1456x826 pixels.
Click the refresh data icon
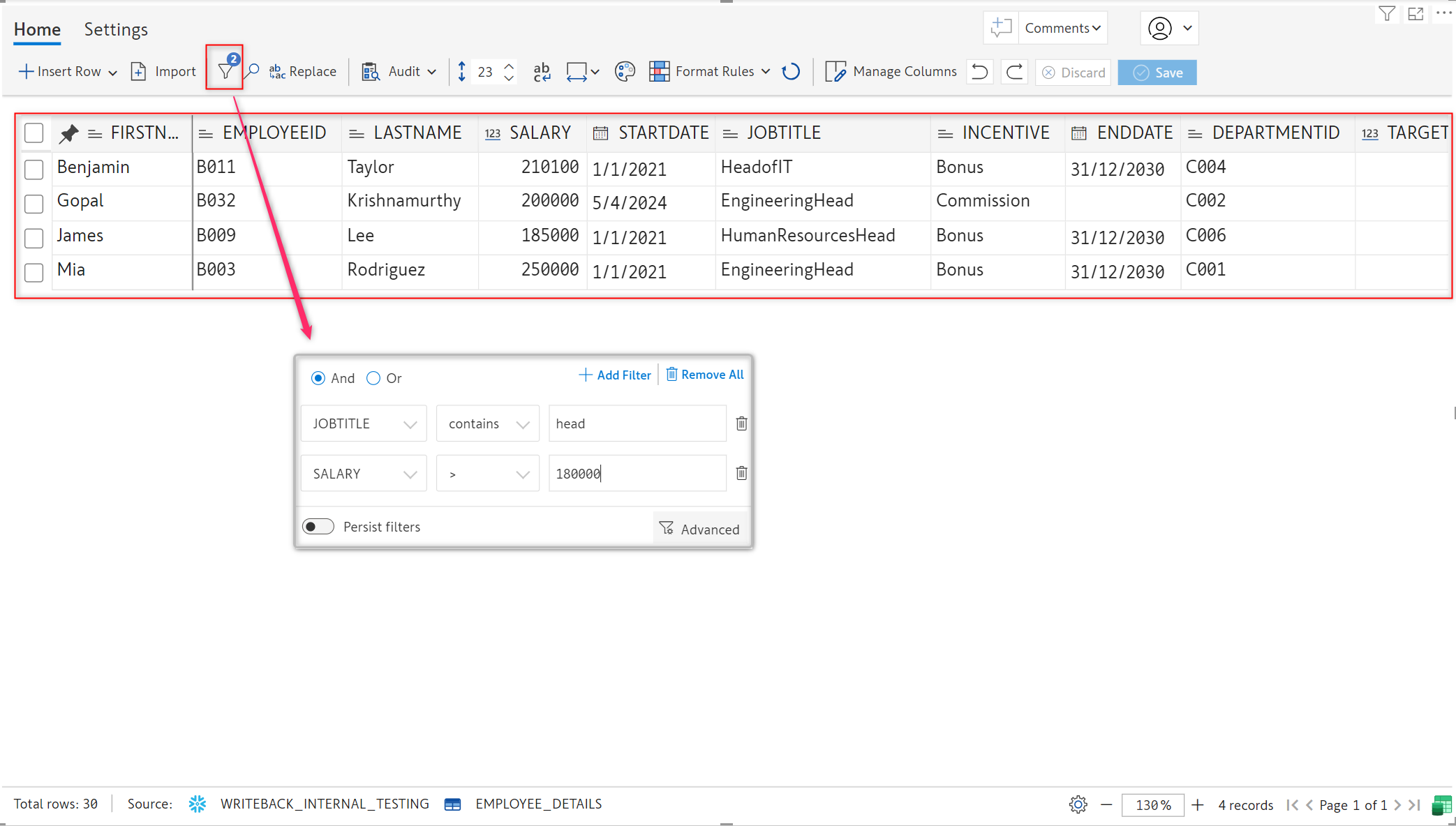tap(791, 71)
